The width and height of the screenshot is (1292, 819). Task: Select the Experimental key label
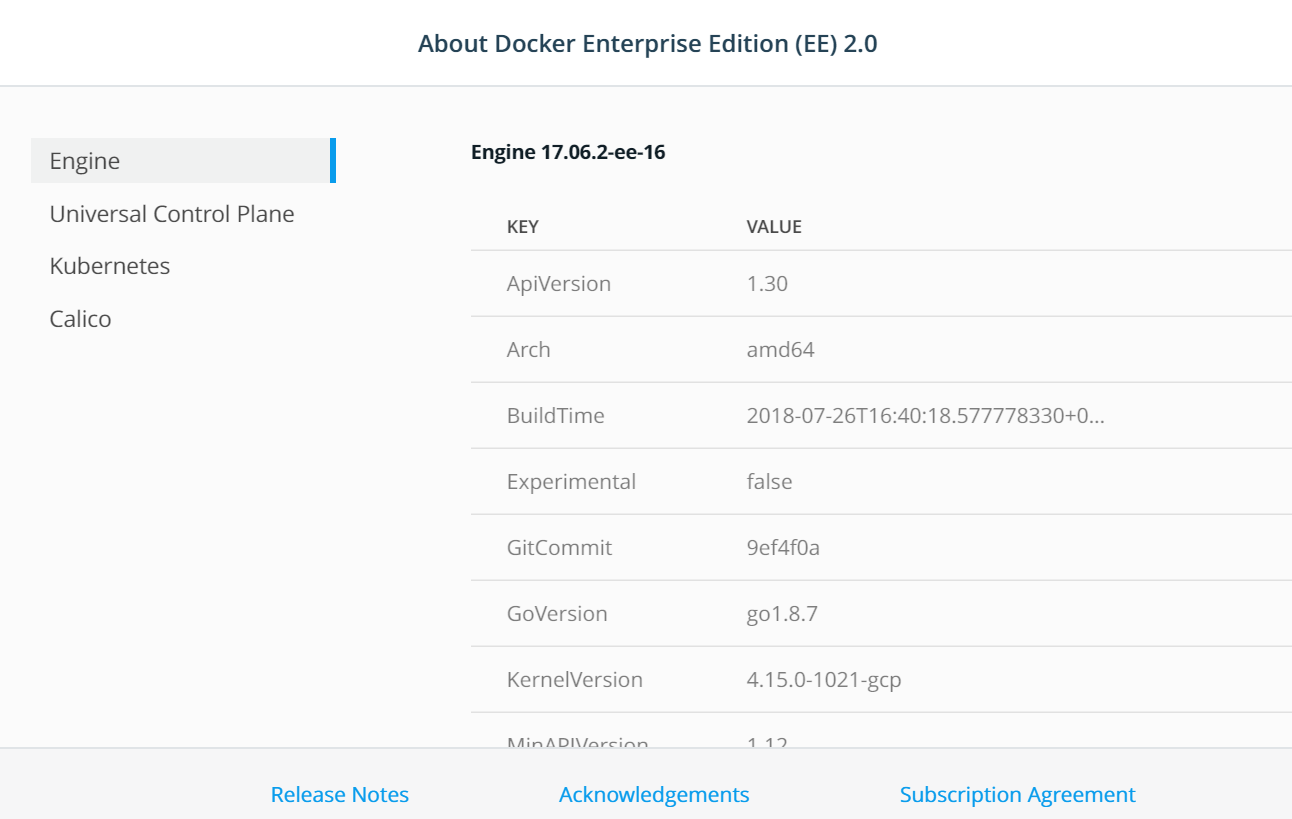tap(571, 482)
